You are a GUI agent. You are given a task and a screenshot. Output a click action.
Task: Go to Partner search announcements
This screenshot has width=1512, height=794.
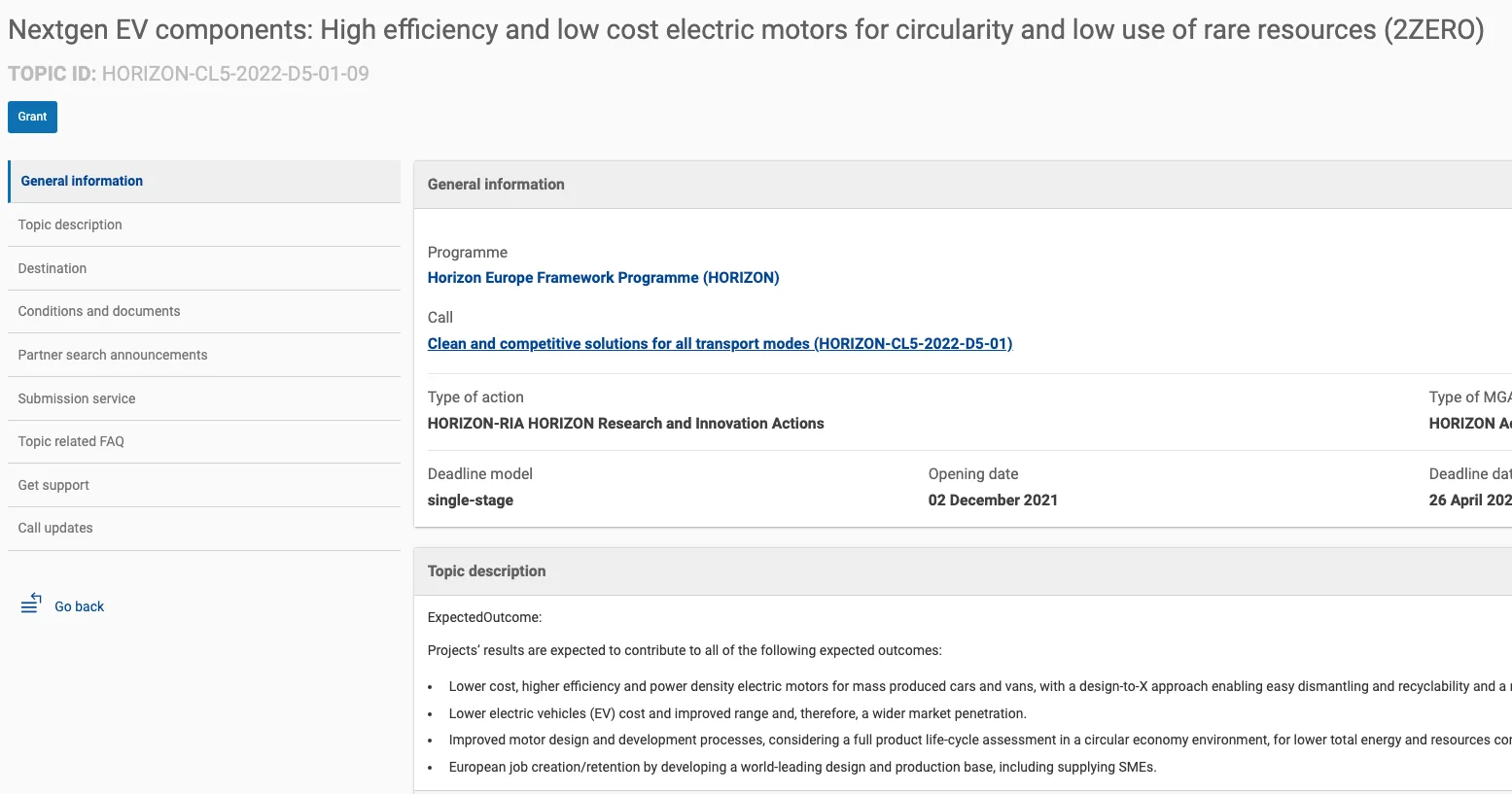[113, 355]
